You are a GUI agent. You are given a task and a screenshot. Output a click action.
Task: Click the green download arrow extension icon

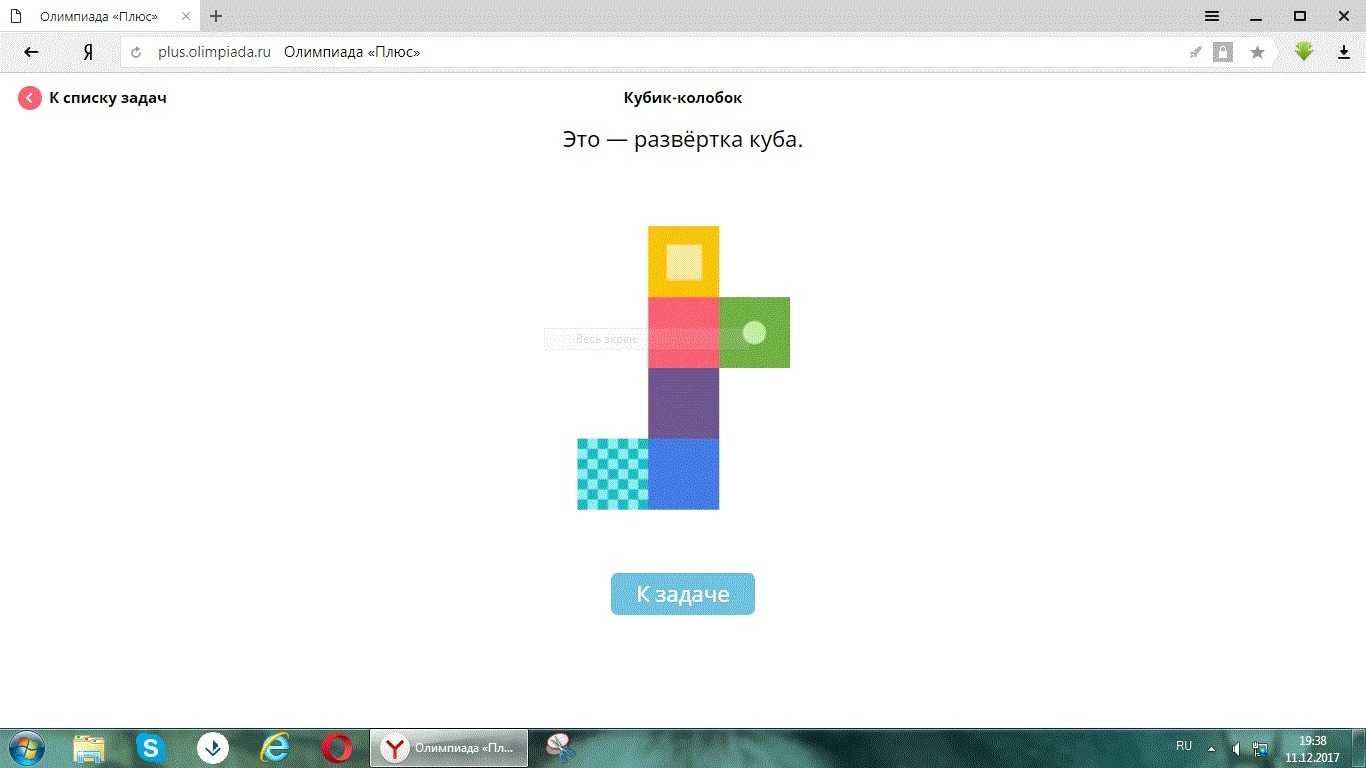[1303, 51]
